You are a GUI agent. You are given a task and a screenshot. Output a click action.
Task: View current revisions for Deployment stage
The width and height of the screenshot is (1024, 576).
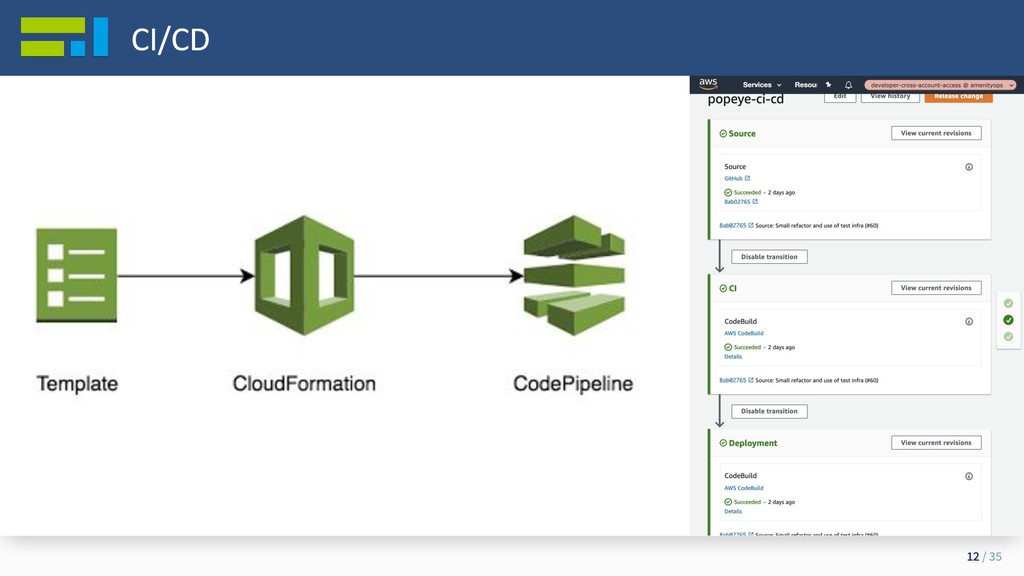tap(936, 443)
